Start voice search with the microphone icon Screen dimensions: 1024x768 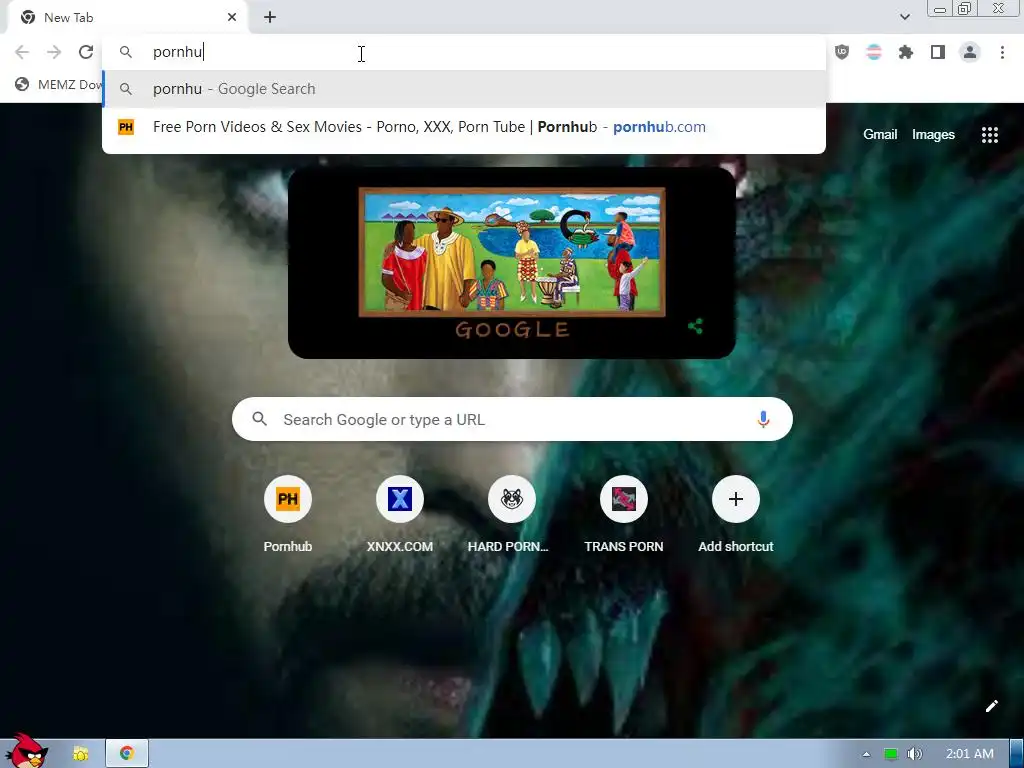(x=763, y=419)
